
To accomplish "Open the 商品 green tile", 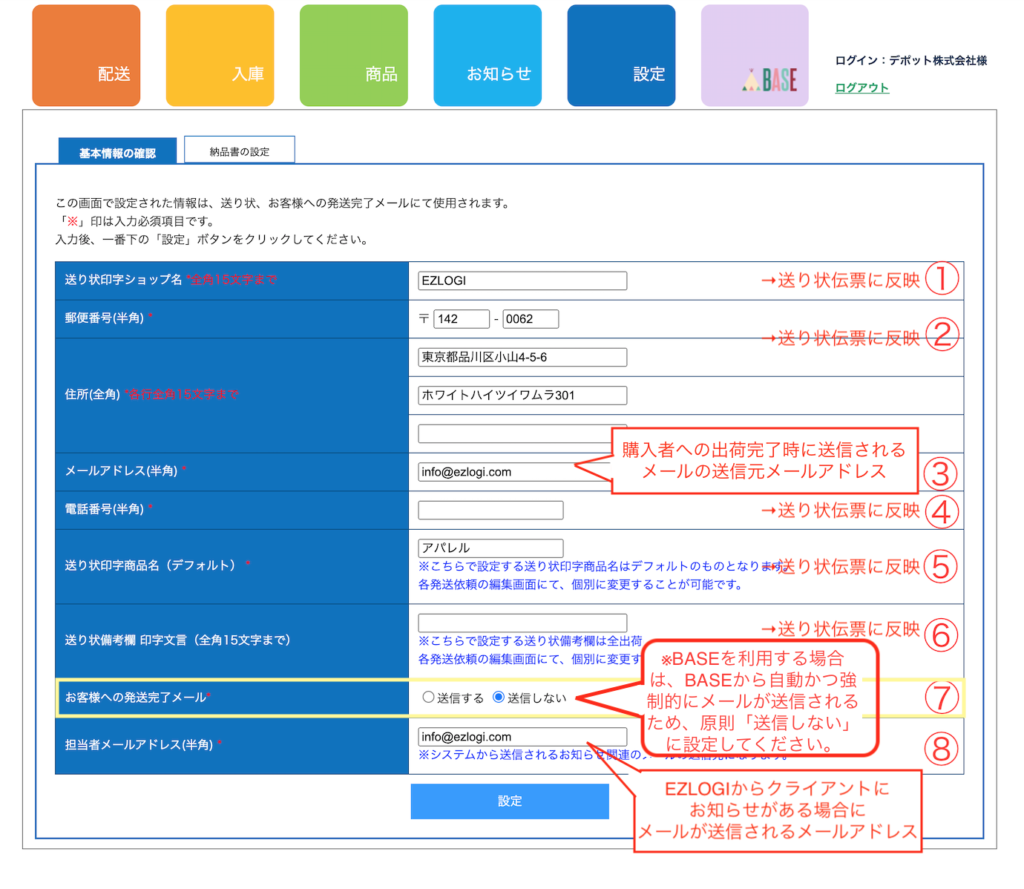I will coord(354,56).
